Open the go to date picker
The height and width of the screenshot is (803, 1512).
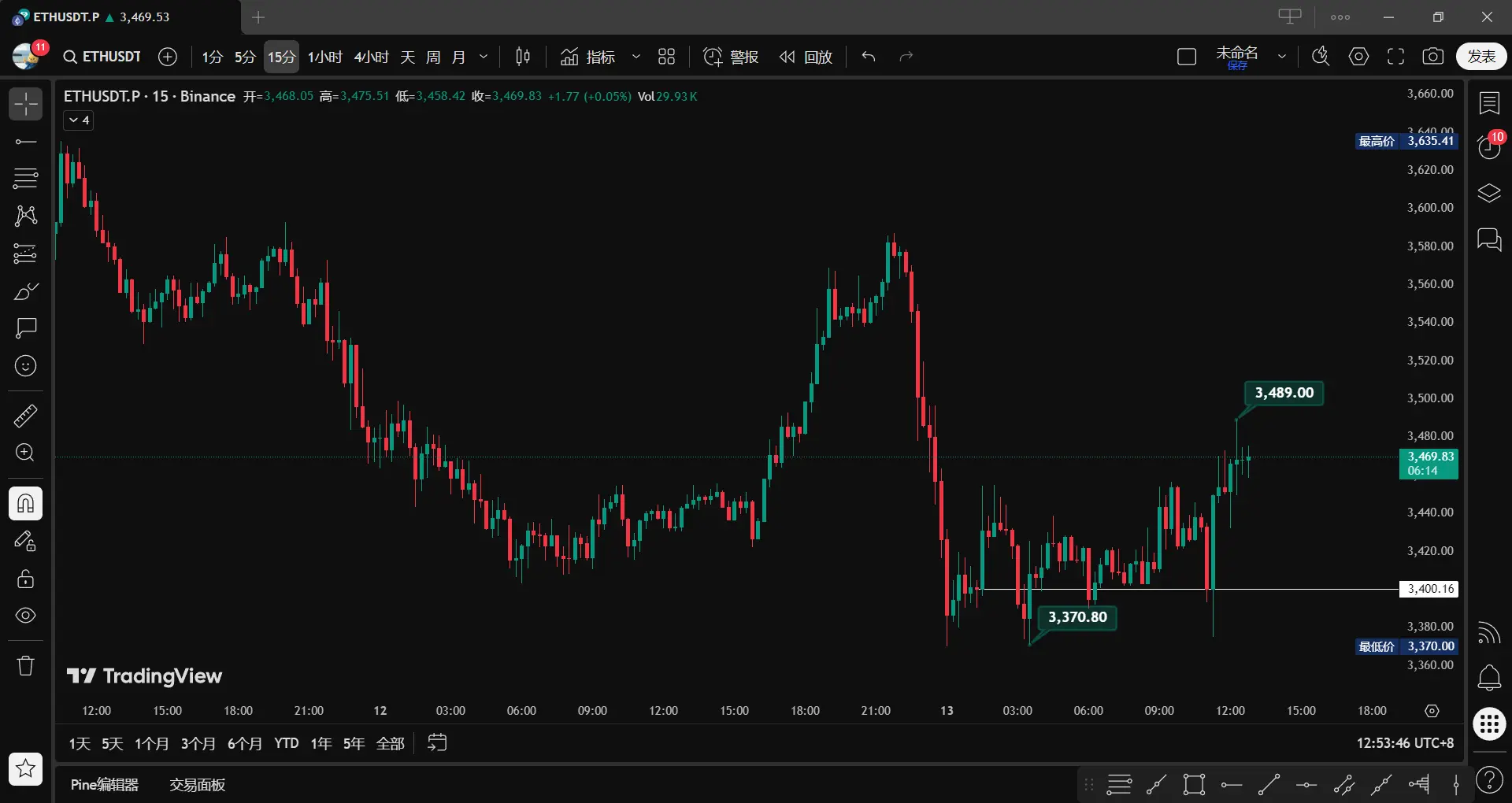pos(437,742)
